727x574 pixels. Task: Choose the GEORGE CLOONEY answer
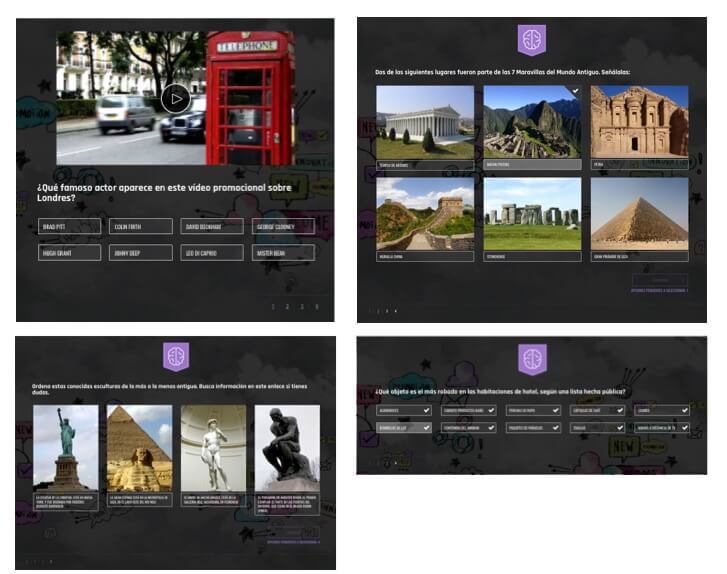283,226
